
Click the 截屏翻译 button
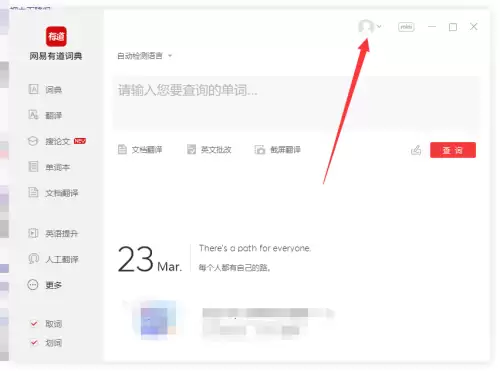click(277, 150)
